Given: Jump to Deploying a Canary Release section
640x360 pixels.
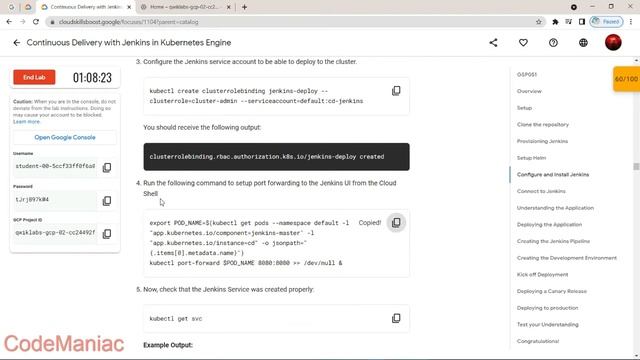Looking at the screenshot, I should point(551,291).
